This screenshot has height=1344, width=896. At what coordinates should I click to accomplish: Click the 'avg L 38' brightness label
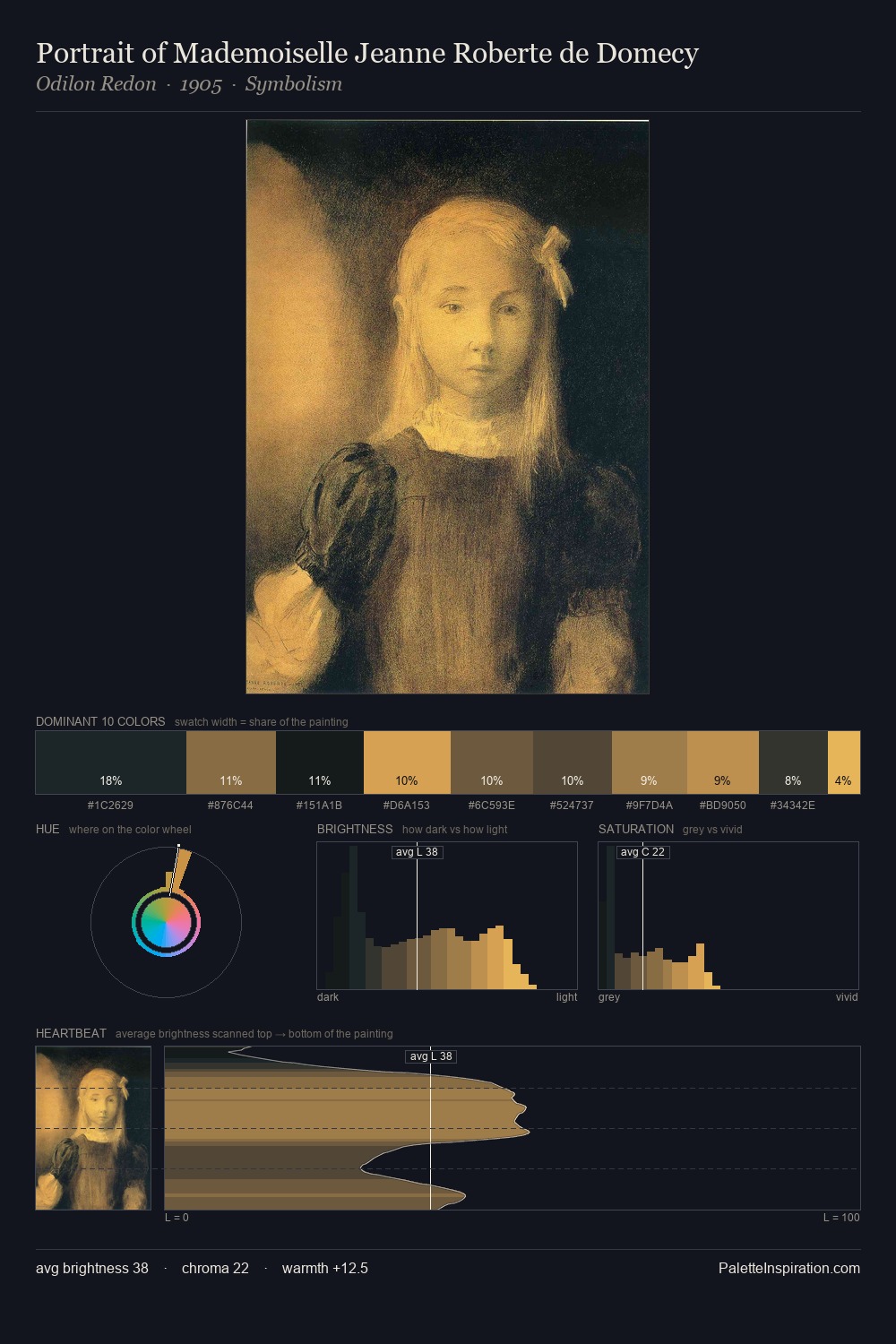418,852
